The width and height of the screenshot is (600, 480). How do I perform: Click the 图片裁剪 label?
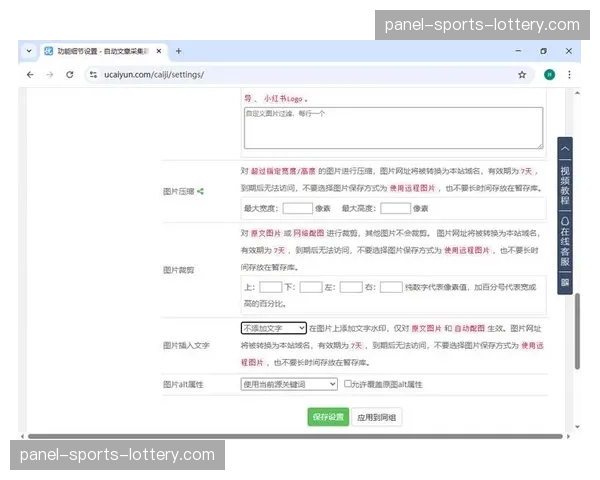178,270
